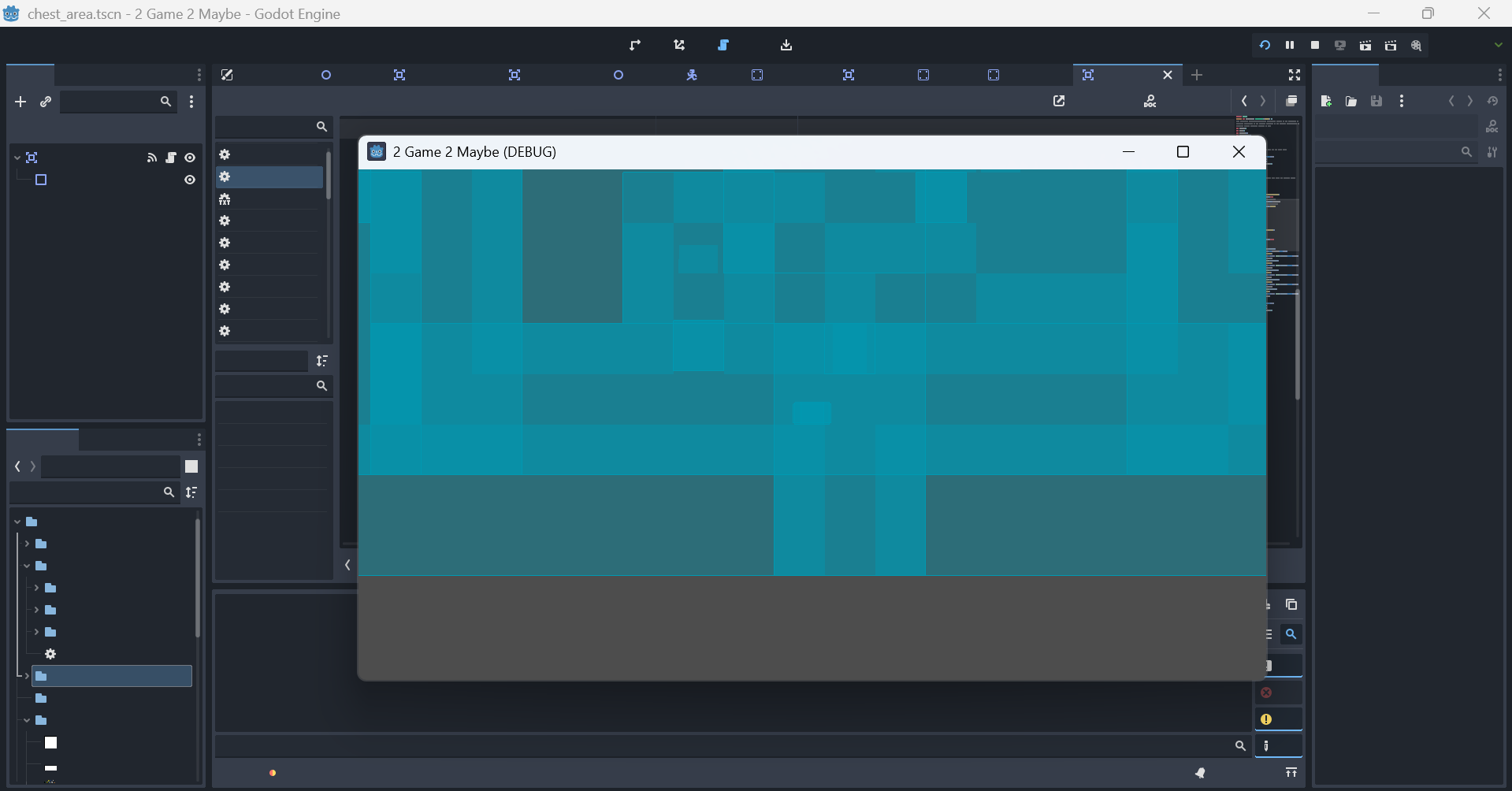Collapse the root node in the Scene tree
The height and width of the screenshot is (791, 1512).
tap(16, 157)
